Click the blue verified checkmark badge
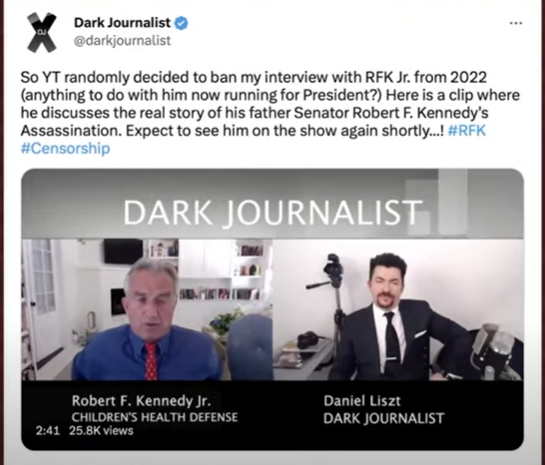This screenshot has height=465, width=545. [x=181, y=23]
